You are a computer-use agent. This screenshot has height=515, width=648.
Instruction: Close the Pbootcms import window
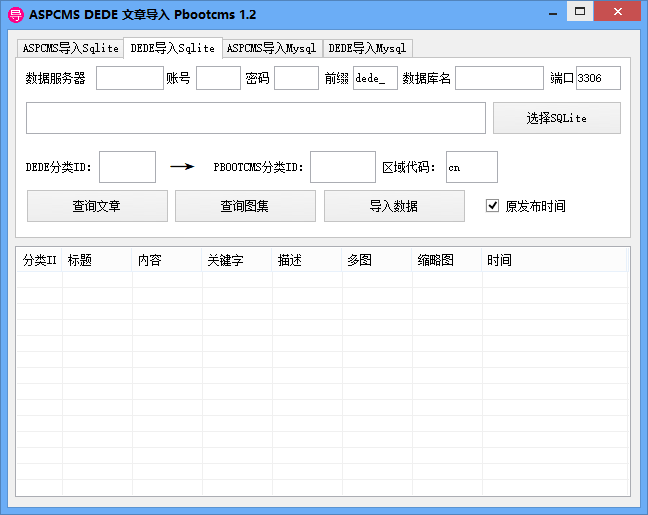tap(617, 12)
